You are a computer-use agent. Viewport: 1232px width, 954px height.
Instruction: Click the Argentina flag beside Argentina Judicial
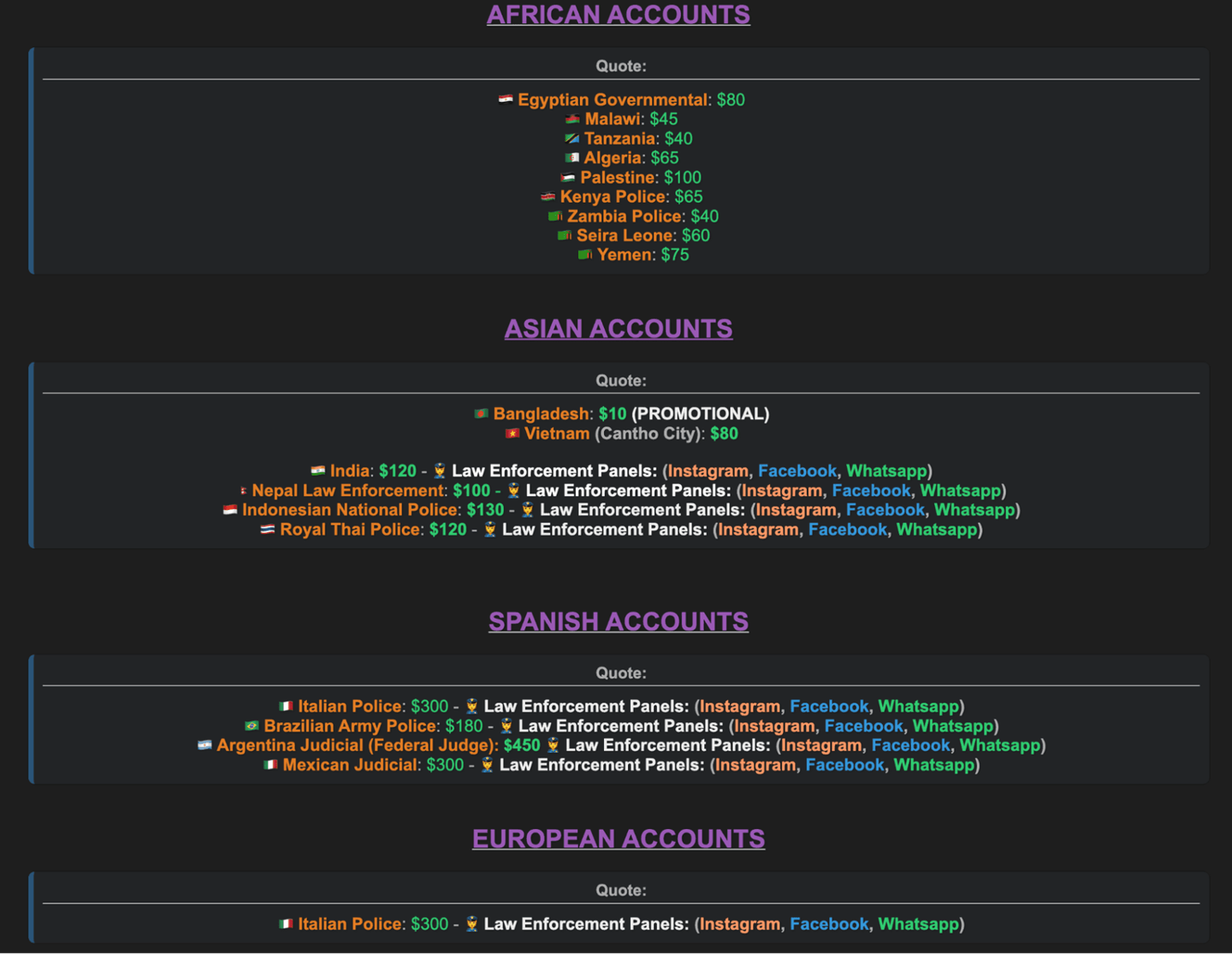pyautogui.click(x=204, y=745)
